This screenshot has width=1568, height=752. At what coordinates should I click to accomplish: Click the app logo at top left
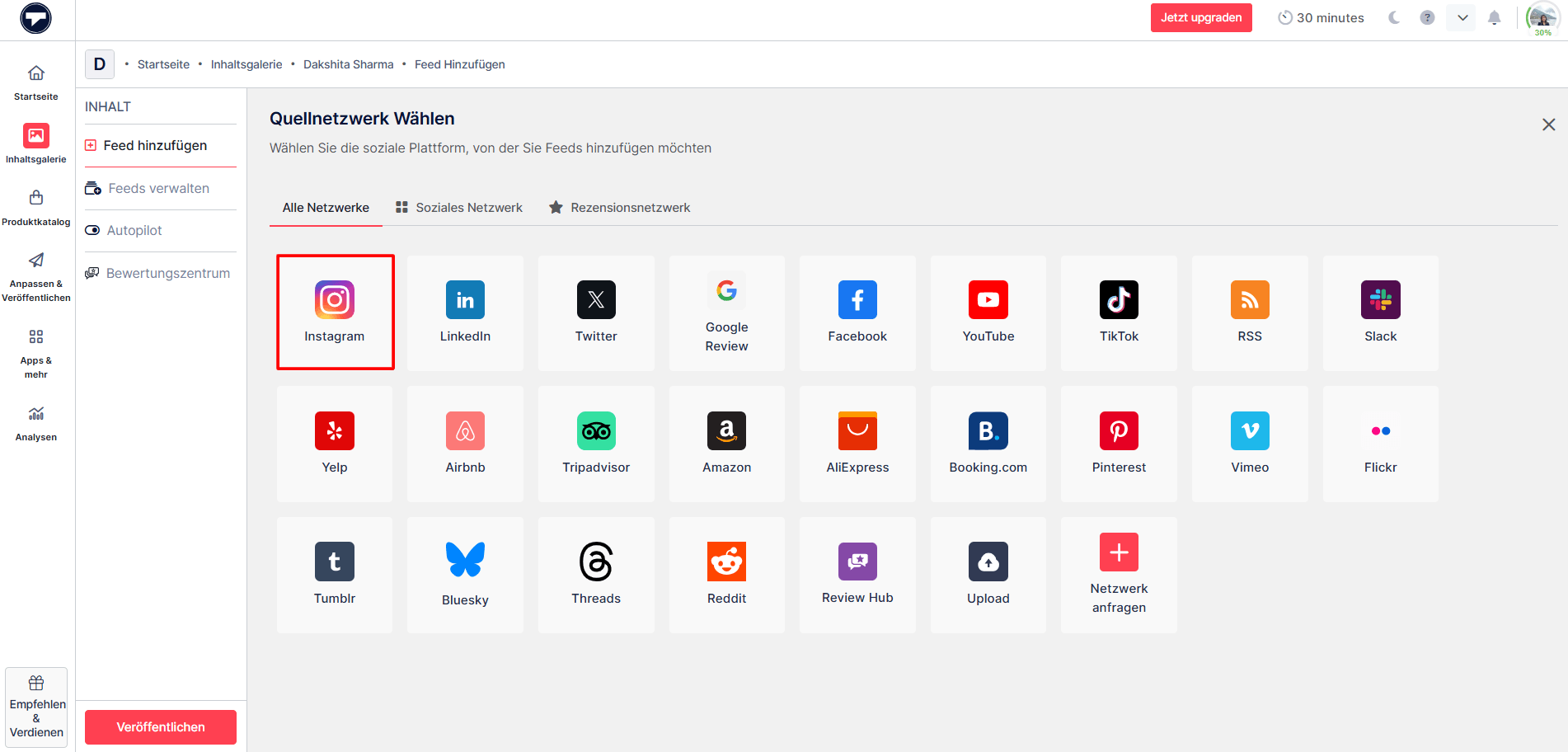[36, 18]
